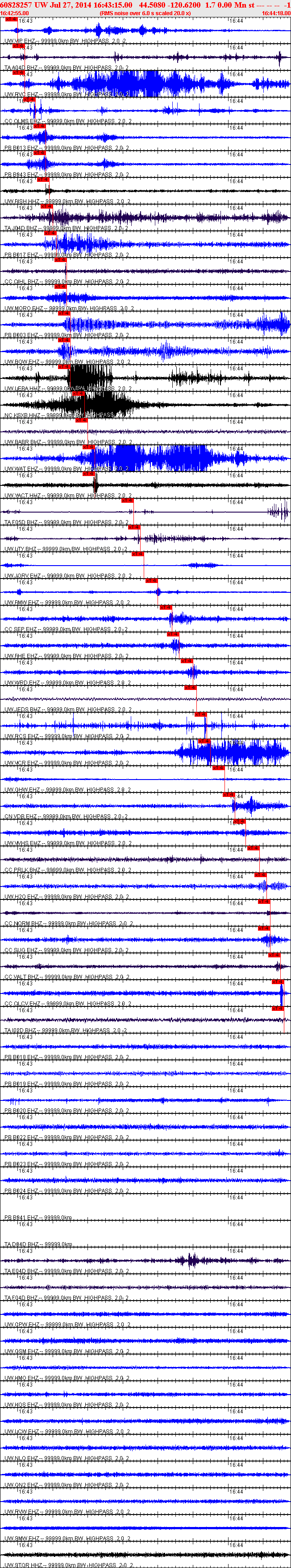Select the "UW WRD EHZ" station label
The image size is (291, 1568).
[x=21, y=682]
